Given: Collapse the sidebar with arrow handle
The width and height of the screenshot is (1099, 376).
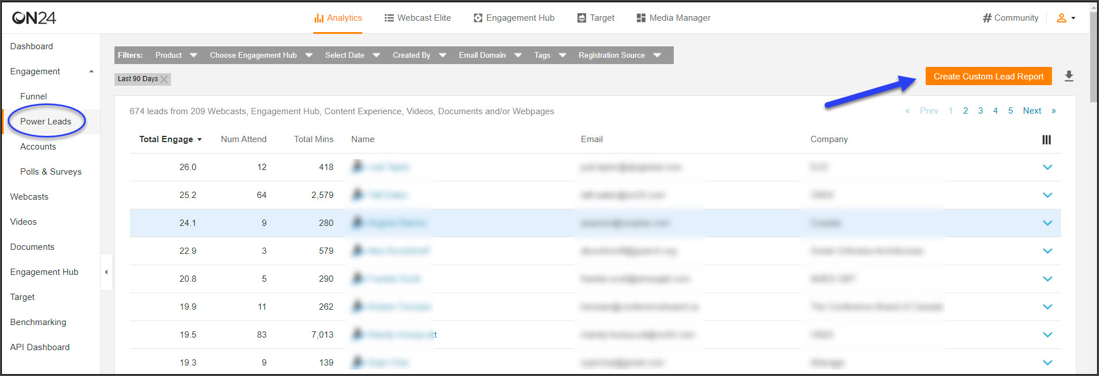Looking at the screenshot, I should tap(106, 272).
